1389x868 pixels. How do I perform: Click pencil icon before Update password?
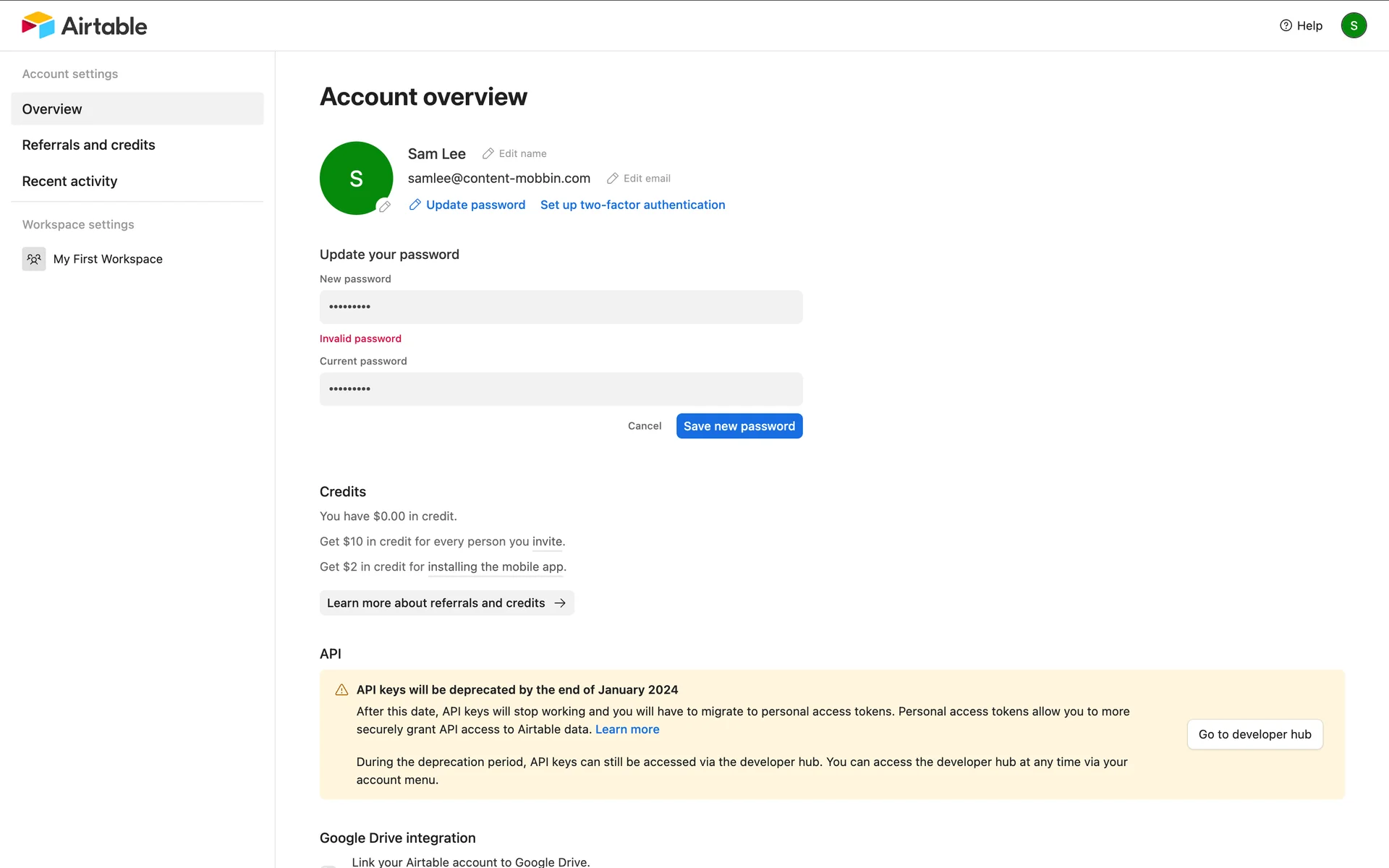(415, 205)
